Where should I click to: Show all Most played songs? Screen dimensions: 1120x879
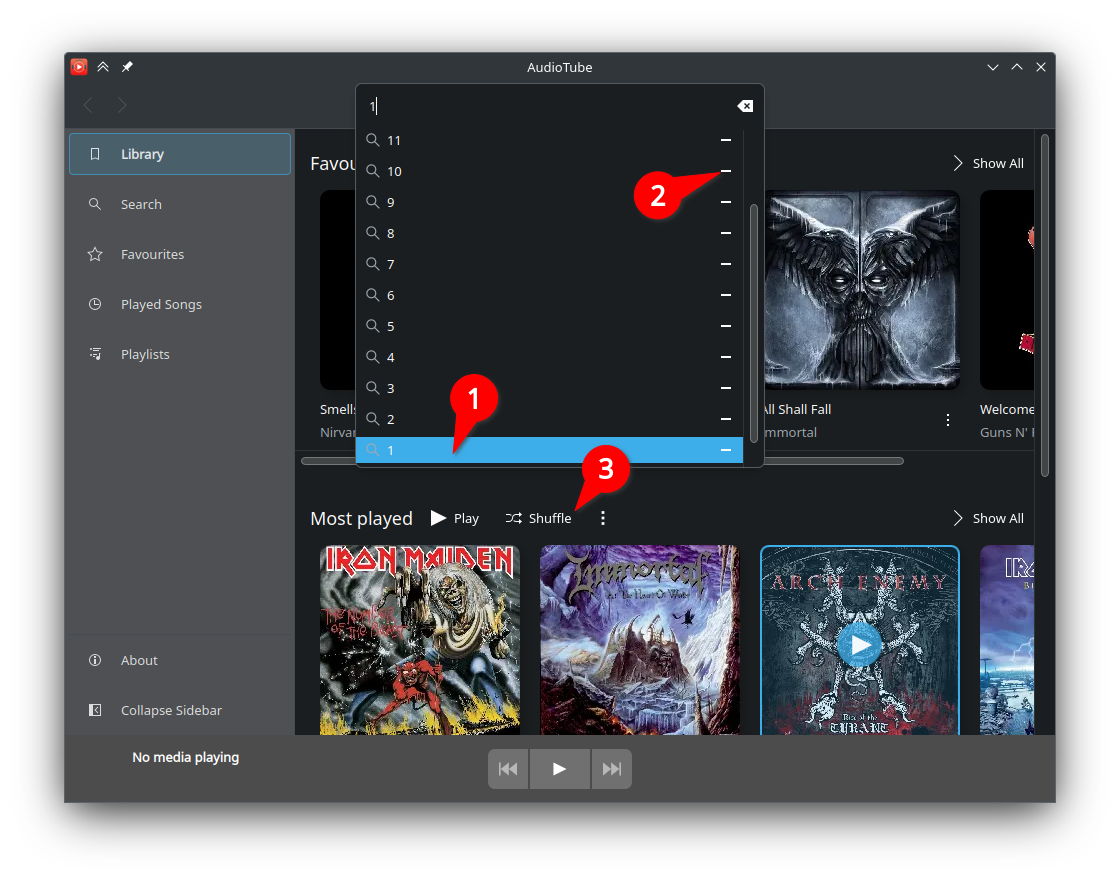[988, 518]
